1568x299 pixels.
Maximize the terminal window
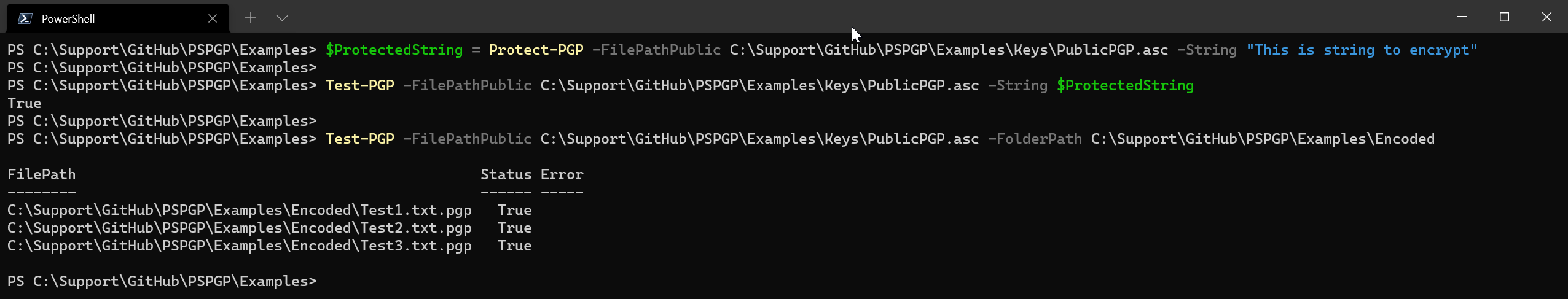(x=1504, y=17)
